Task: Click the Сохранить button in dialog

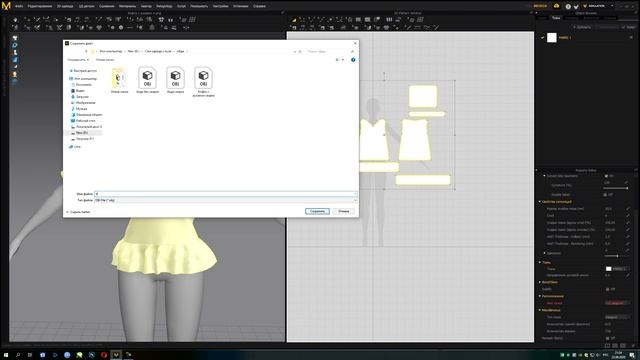Action: [x=317, y=211]
